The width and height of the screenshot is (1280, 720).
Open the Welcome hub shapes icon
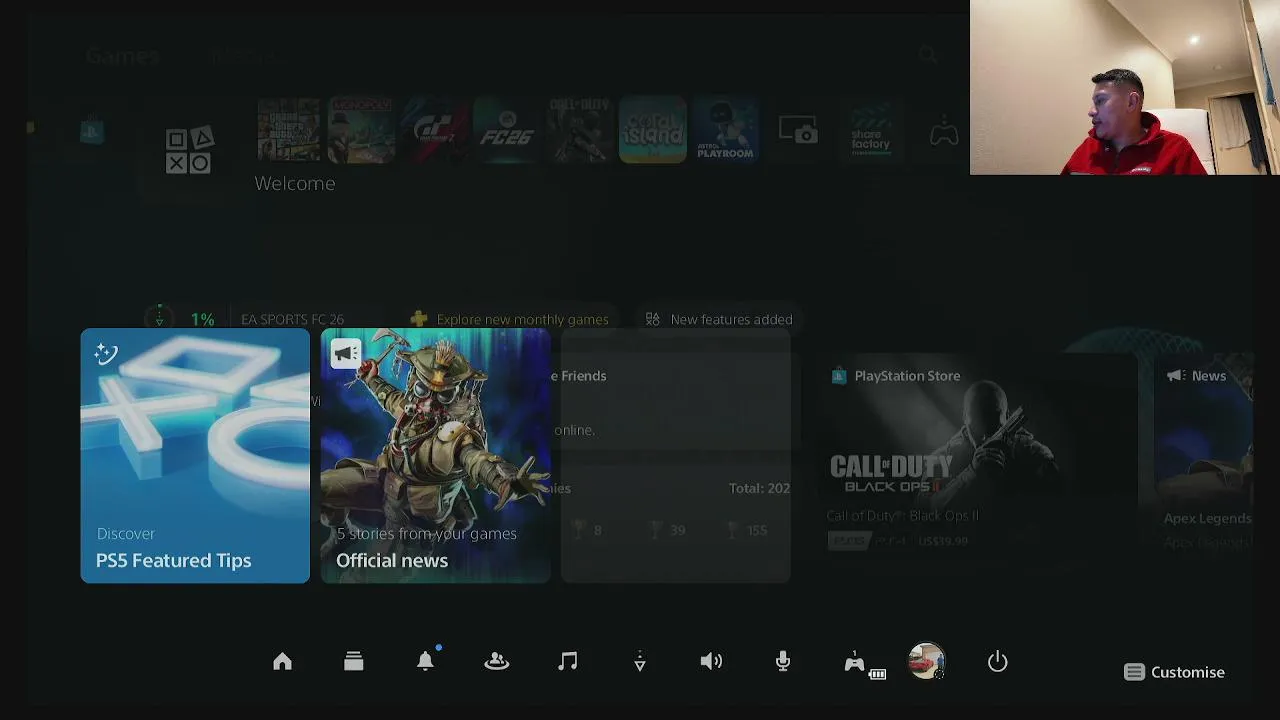tap(189, 150)
